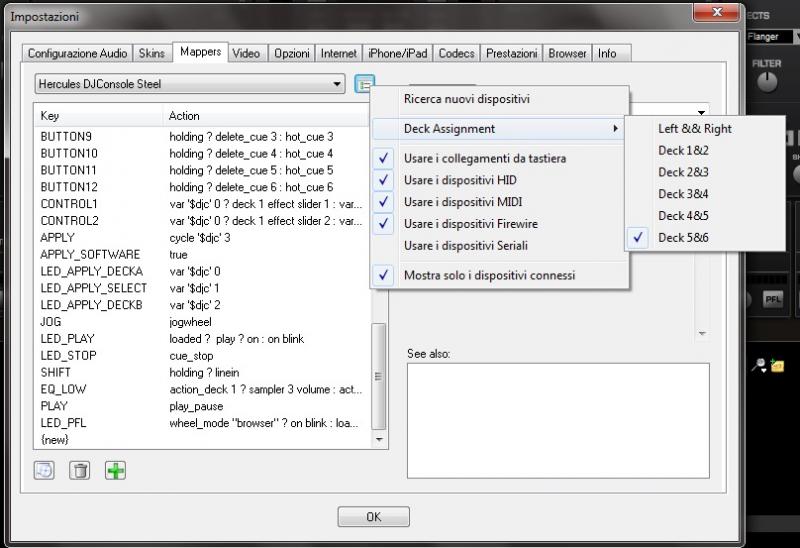Switch to Configurazione Audio tab
This screenshot has width=800, height=548.
pyautogui.click(x=77, y=54)
